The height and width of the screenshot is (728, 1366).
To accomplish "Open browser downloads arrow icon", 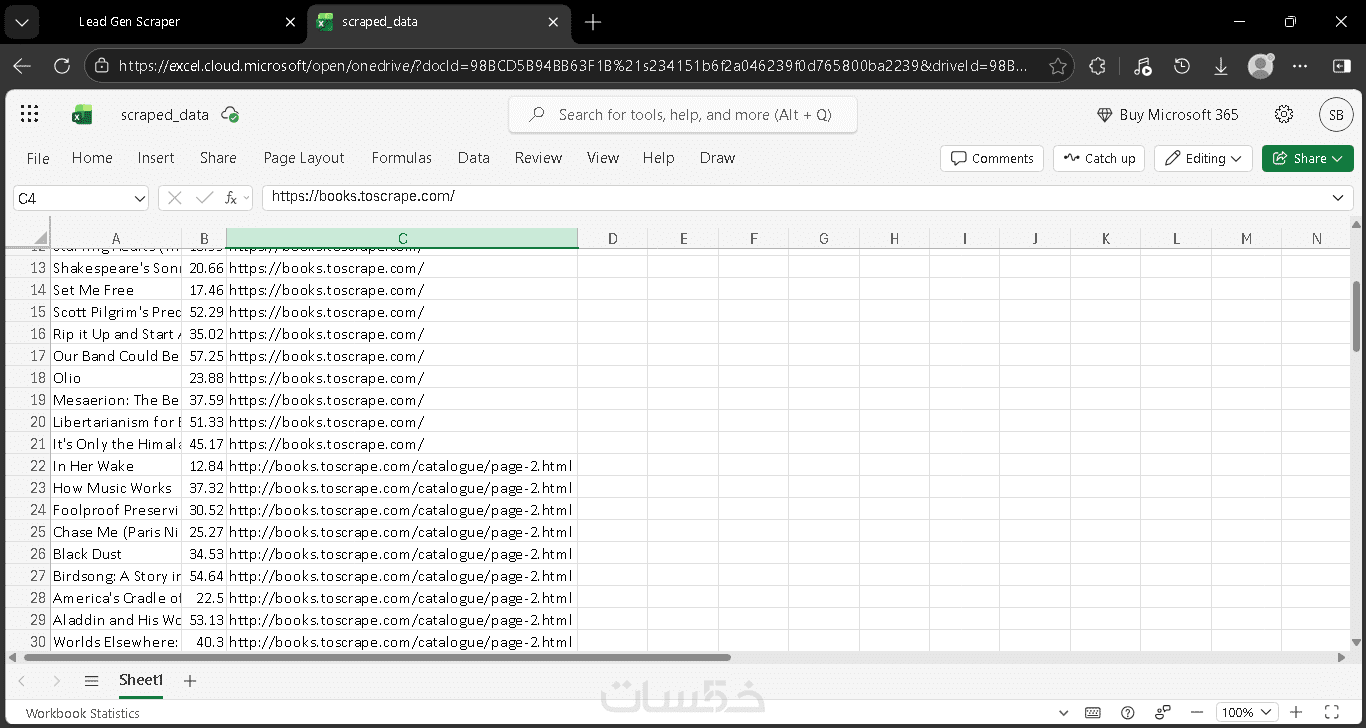I will click(x=1221, y=66).
